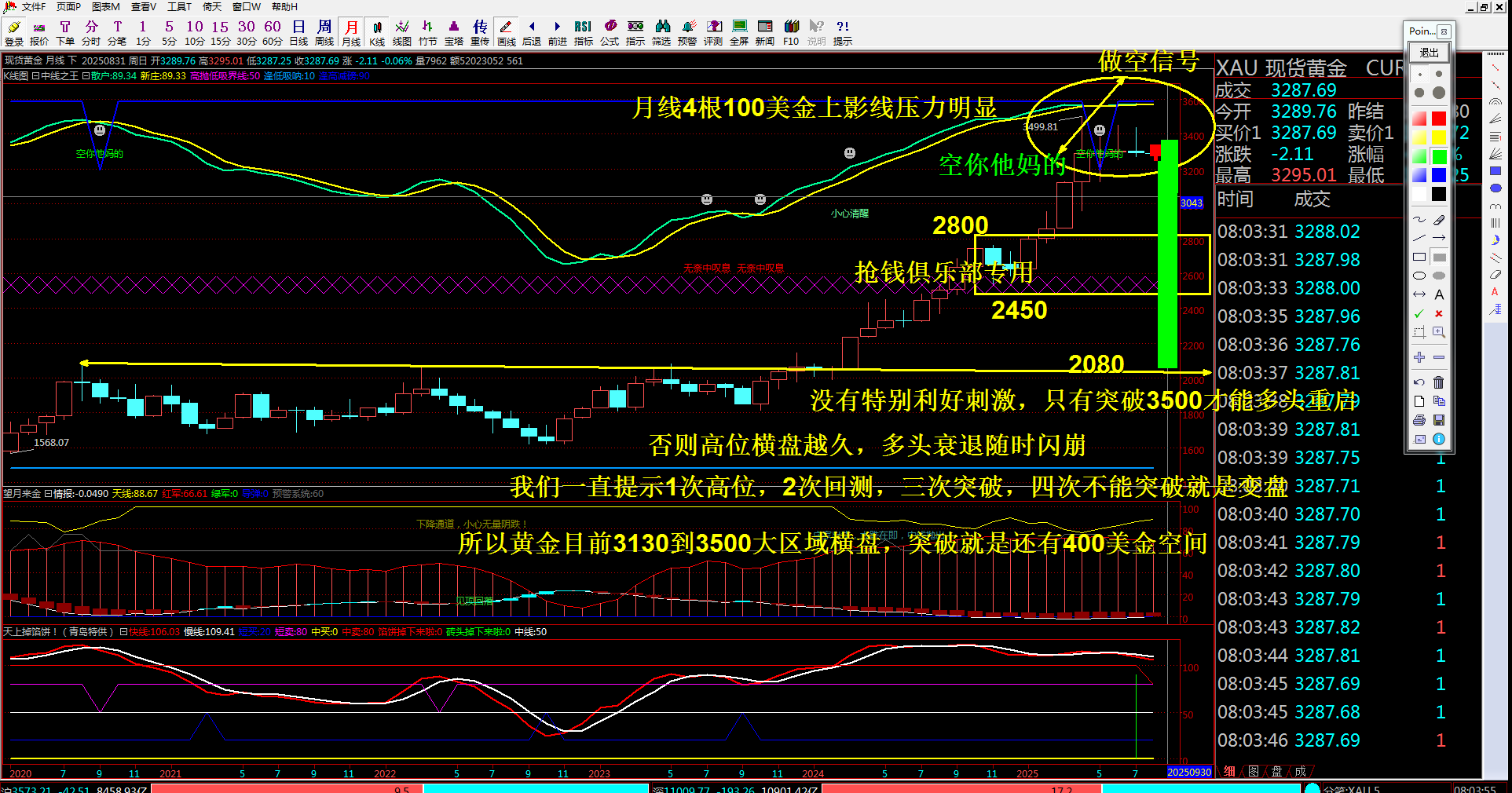Click the trash delete icon in palette

(x=1438, y=382)
